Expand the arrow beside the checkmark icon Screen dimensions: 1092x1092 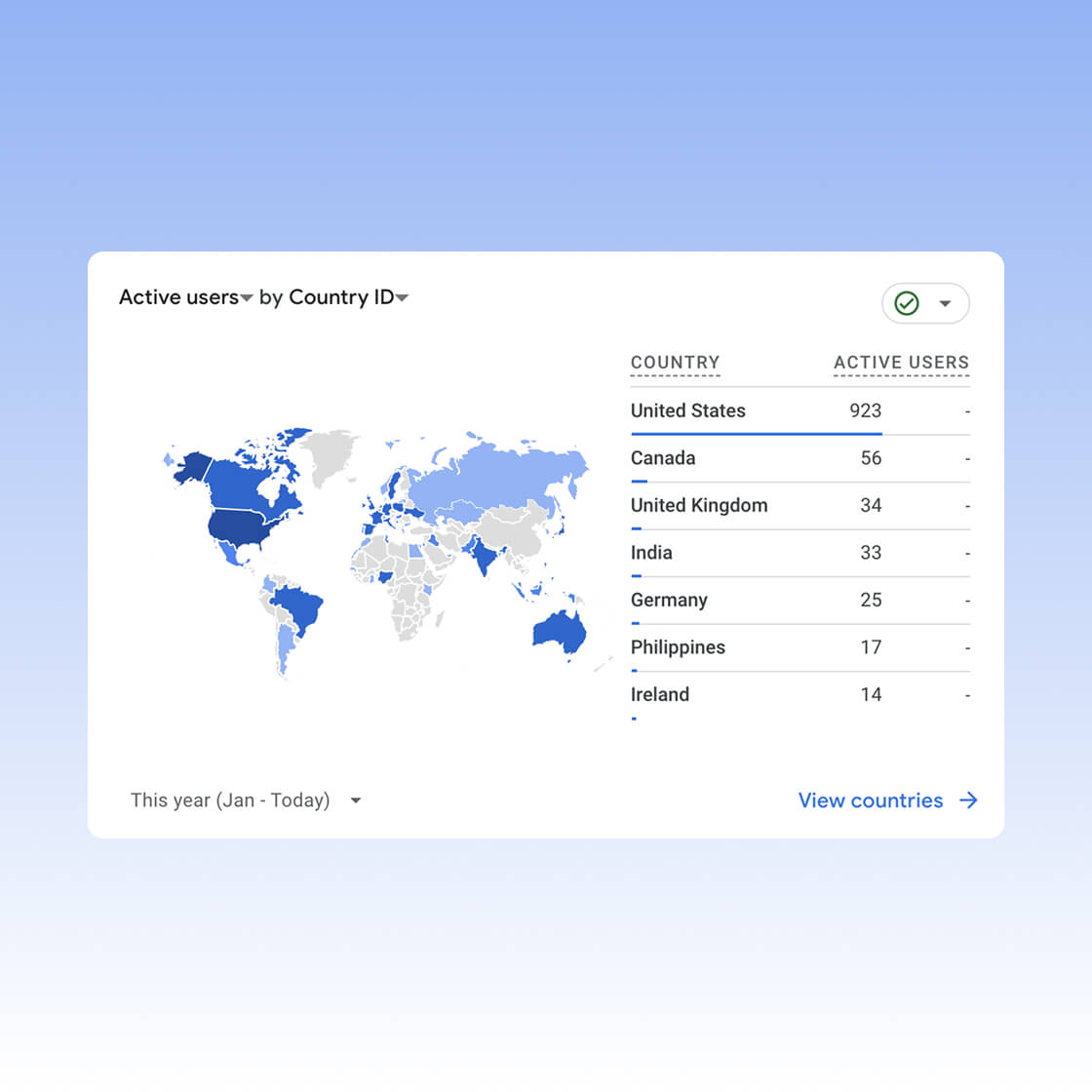click(x=945, y=303)
